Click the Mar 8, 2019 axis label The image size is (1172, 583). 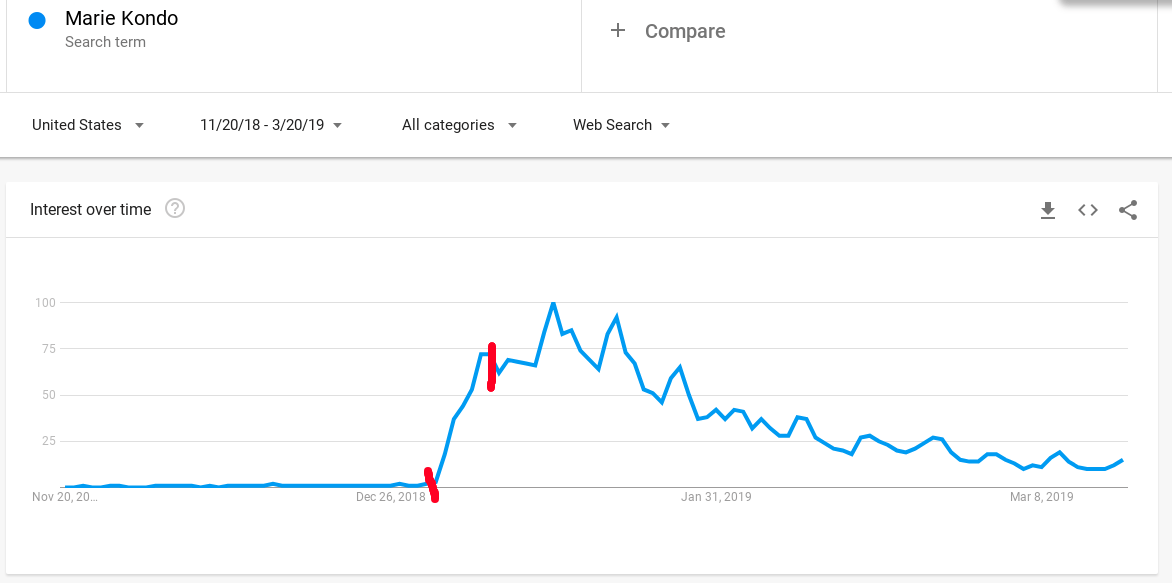click(1042, 497)
